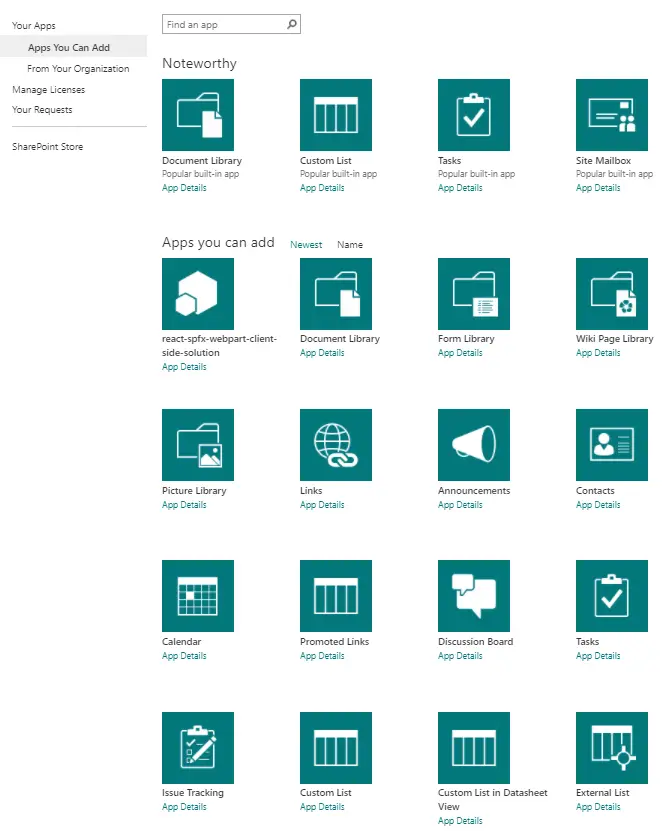Image resolution: width=669 pixels, height=831 pixels.
Task: Open App Details for Wiki Page Library
Action: coord(598,353)
